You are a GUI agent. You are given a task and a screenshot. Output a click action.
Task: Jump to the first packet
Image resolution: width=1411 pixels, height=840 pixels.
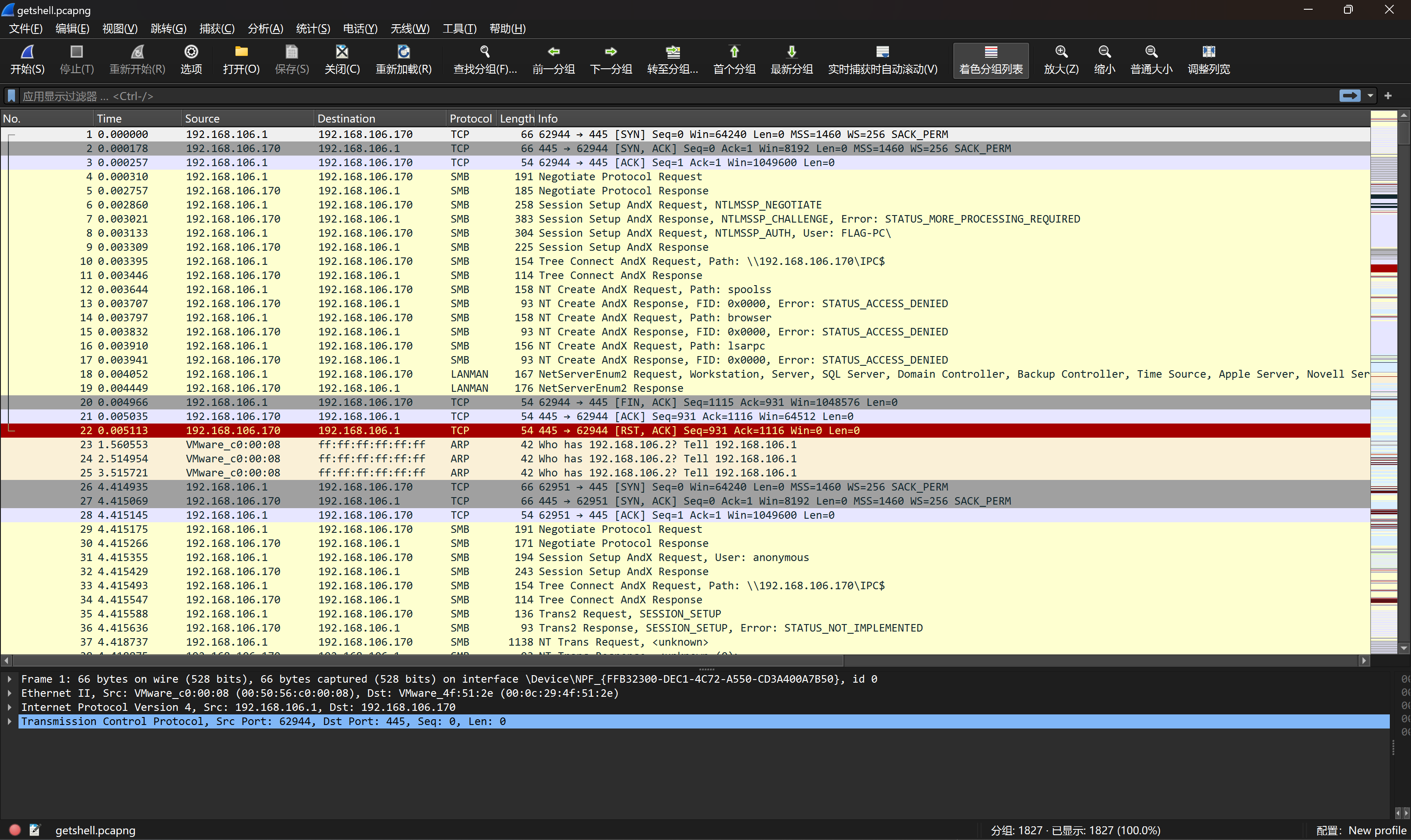(734, 52)
